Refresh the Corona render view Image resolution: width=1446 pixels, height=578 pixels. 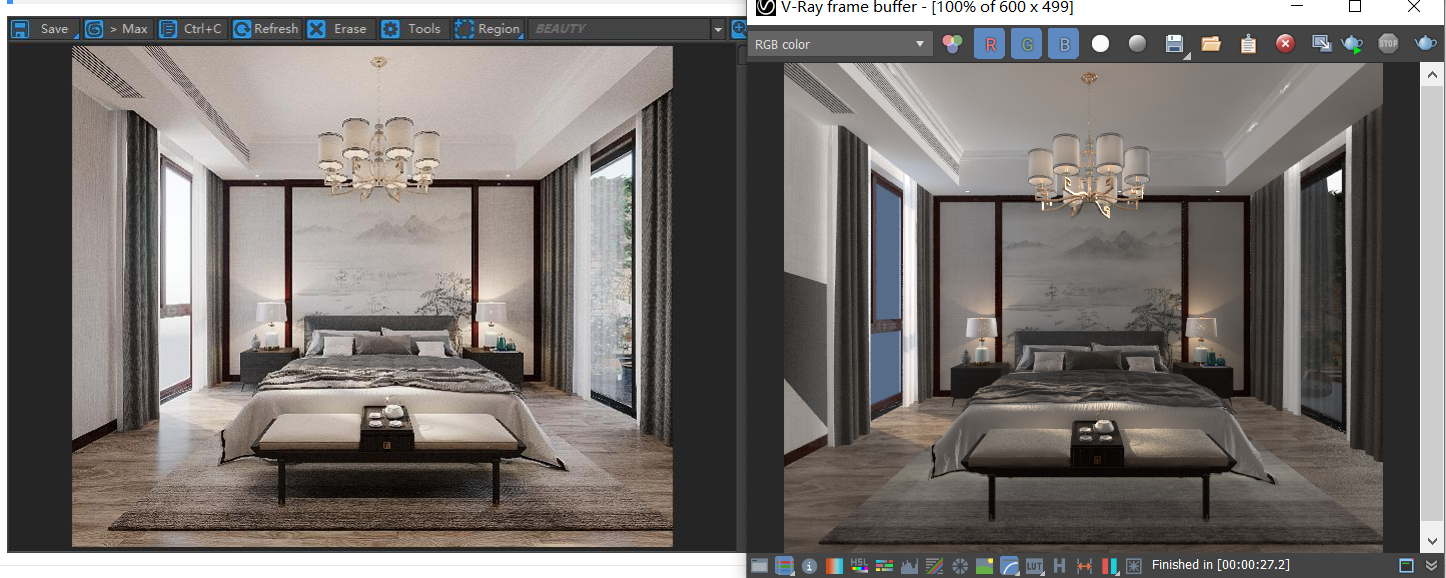[x=266, y=29]
